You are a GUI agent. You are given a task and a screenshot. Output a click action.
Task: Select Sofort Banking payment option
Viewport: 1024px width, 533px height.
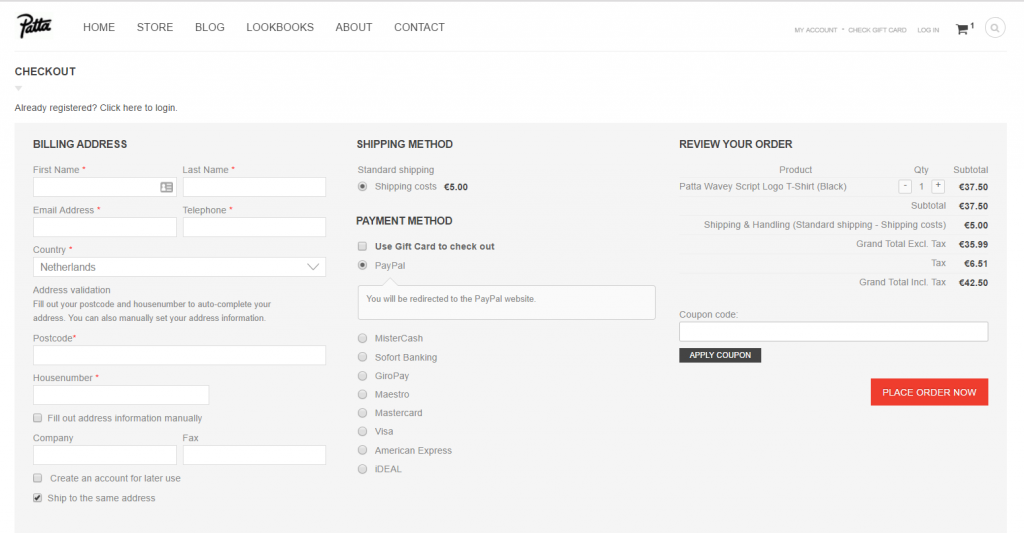(362, 357)
